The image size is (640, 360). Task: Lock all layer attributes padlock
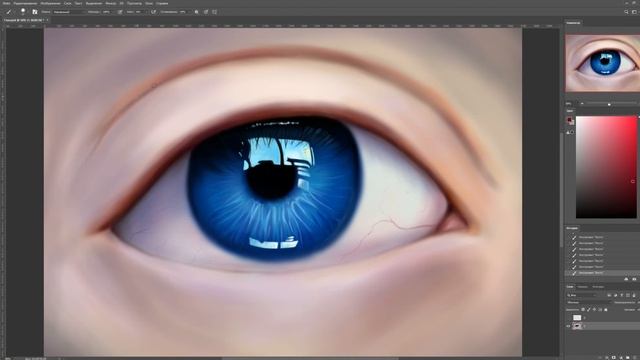click(606, 310)
